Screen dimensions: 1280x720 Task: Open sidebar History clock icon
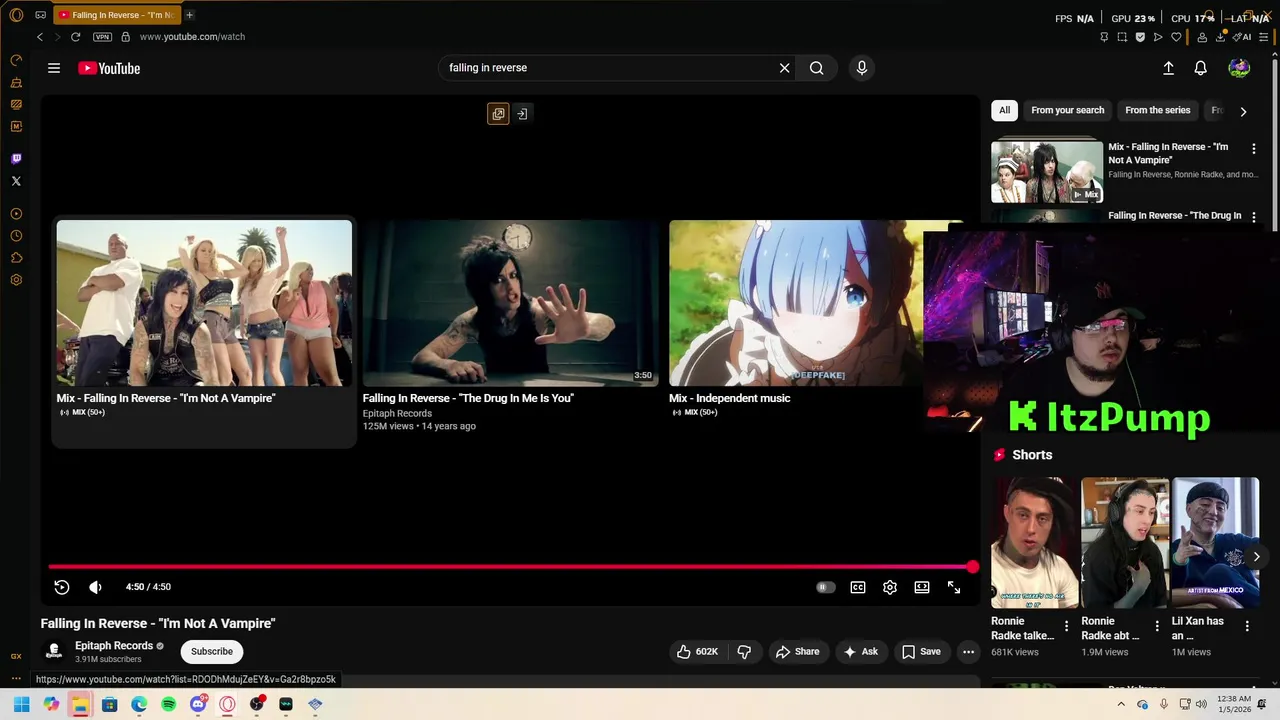click(x=16, y=236)
